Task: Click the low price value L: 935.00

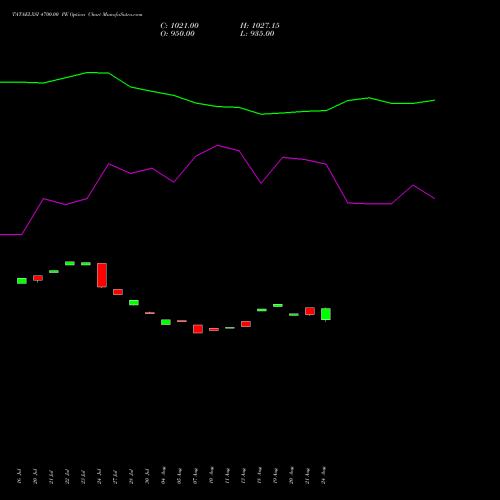Action: pos(257,34)
